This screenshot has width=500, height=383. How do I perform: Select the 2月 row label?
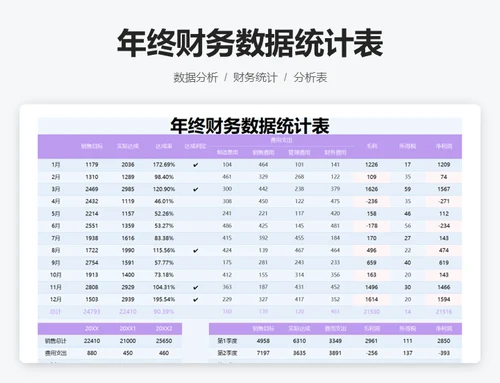tap(56, 177)
